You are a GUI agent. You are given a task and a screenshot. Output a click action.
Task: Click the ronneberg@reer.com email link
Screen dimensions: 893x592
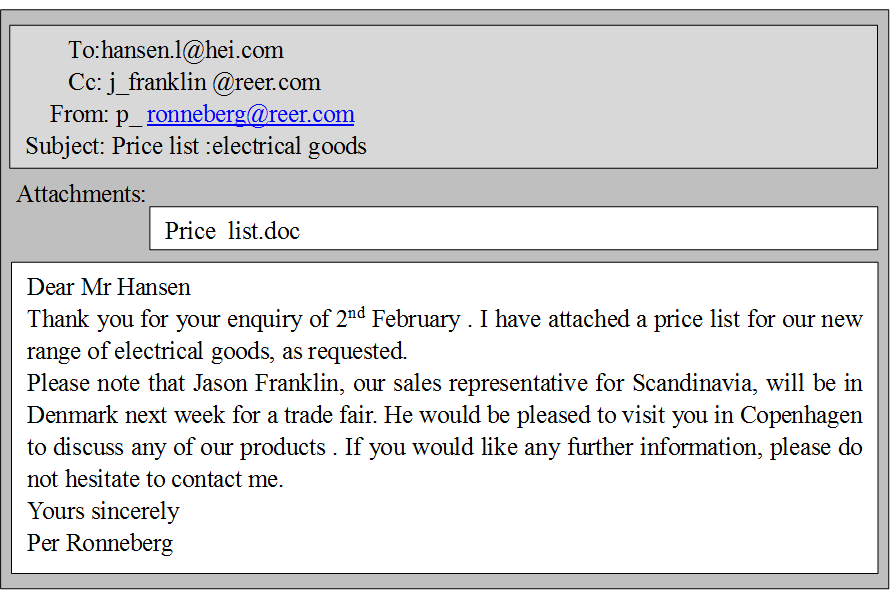(250, 114)
